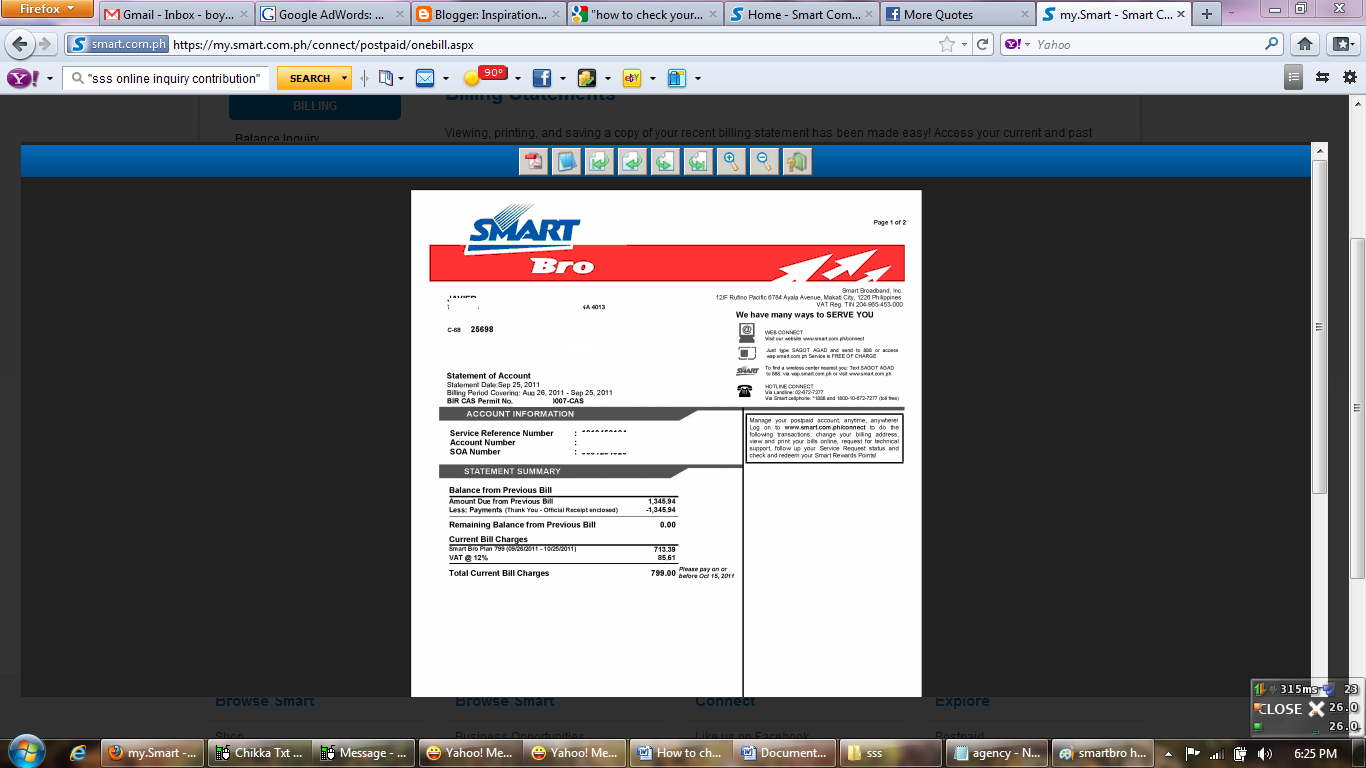
Task: Go to next page of statement
Action: click(x=665, y=161)
